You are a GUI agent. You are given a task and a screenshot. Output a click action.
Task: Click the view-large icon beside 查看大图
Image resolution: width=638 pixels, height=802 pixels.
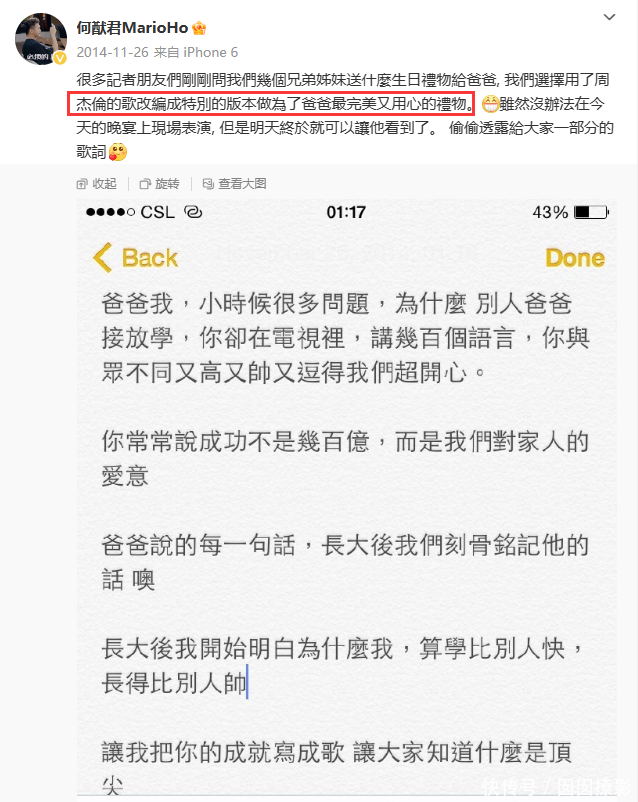[208, 184]
